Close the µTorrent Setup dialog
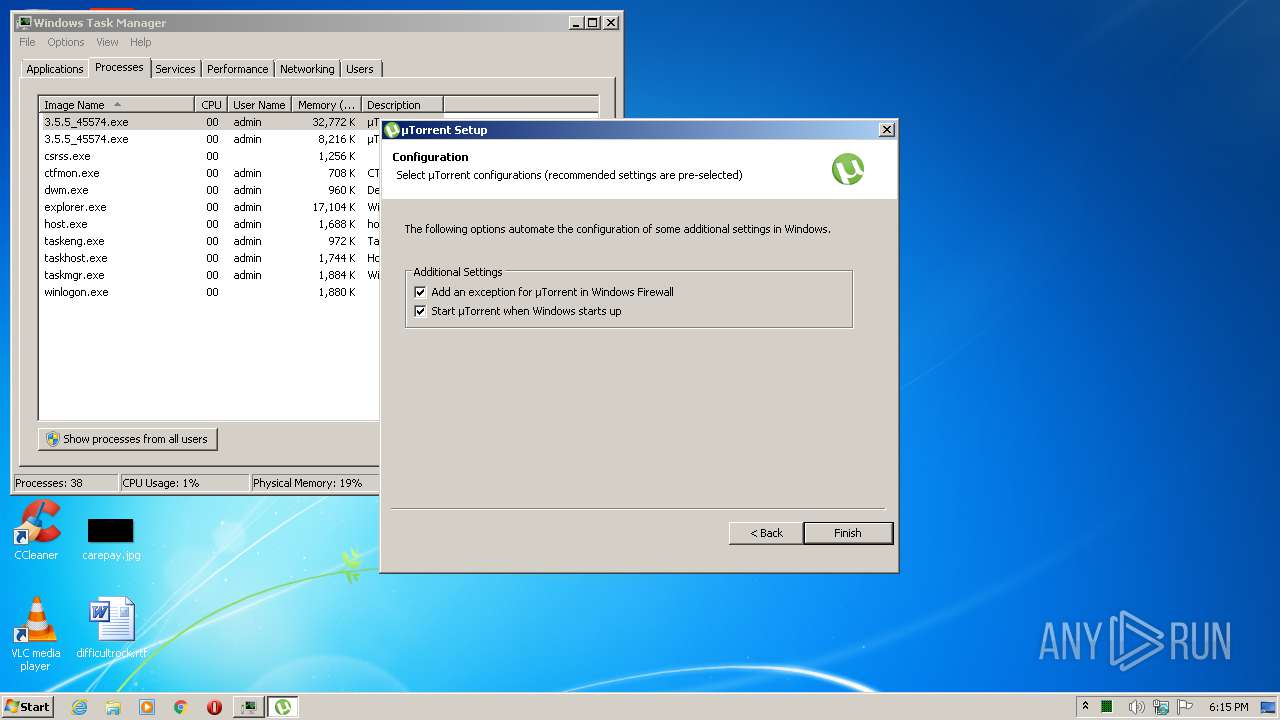This screenshot has width=1280, height=720. pyautogui.click(x=886, y=130)
